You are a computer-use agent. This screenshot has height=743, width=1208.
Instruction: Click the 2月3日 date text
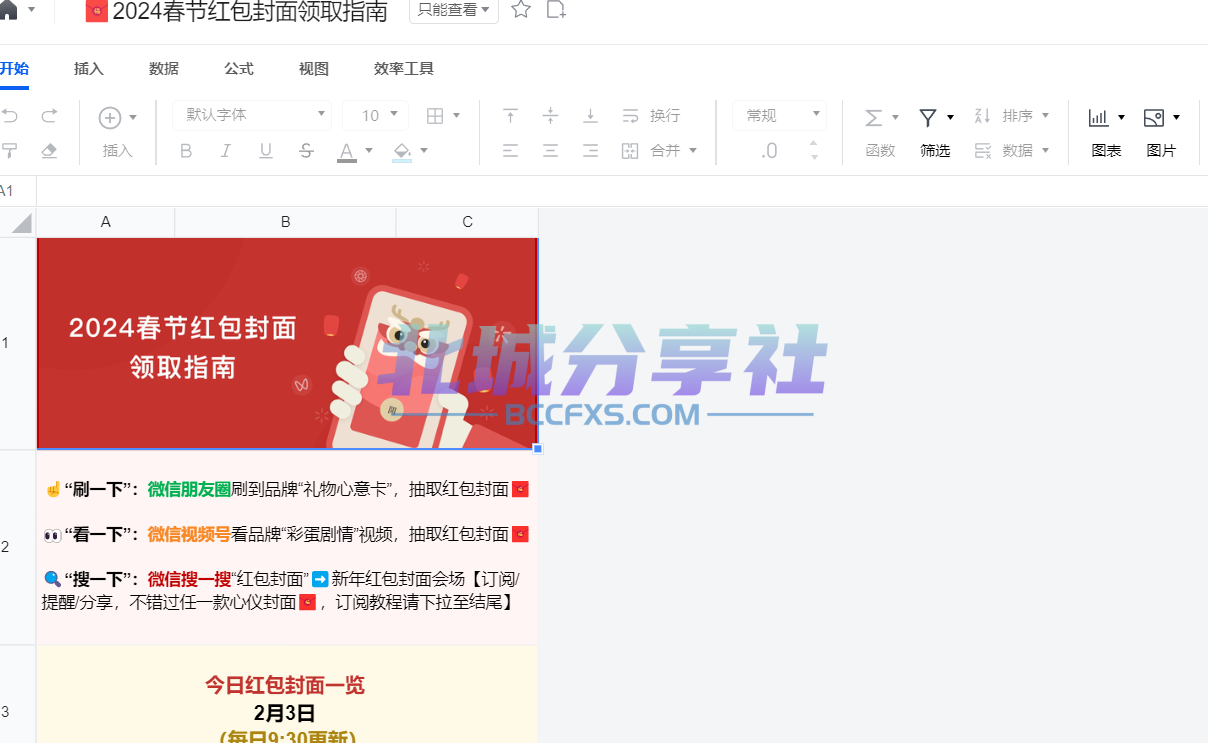pyautogui.click(x=285, y=713)
